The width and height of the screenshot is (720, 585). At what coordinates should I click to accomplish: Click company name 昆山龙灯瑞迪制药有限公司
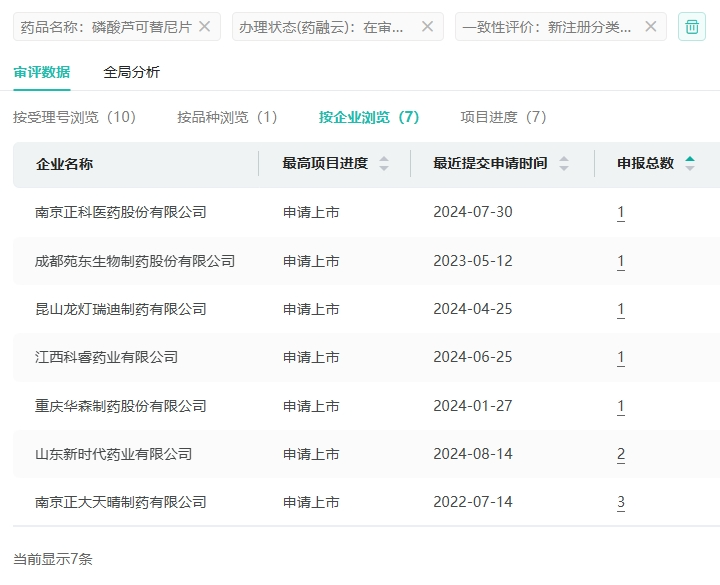pyautogui.click(x=121, y=309)
